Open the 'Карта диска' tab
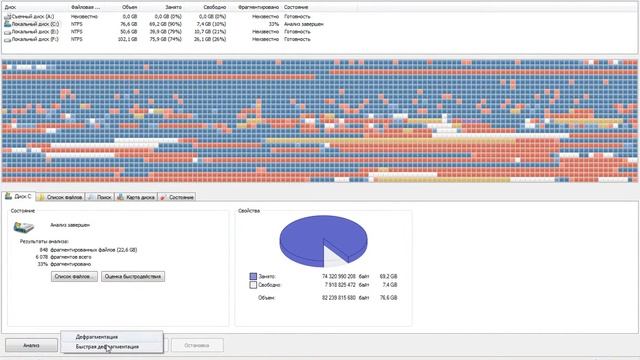The width and height of the screenshot is (640, 360). [x=136, y=197]
